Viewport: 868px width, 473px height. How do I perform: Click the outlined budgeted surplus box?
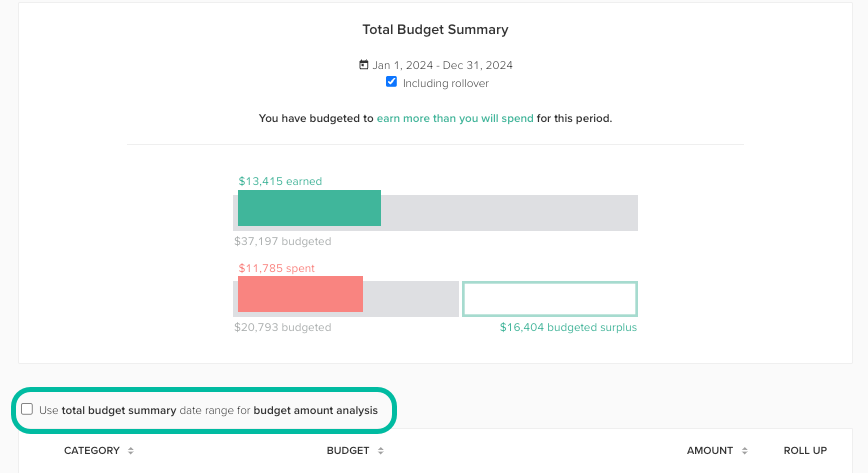(x=549, y=299)
